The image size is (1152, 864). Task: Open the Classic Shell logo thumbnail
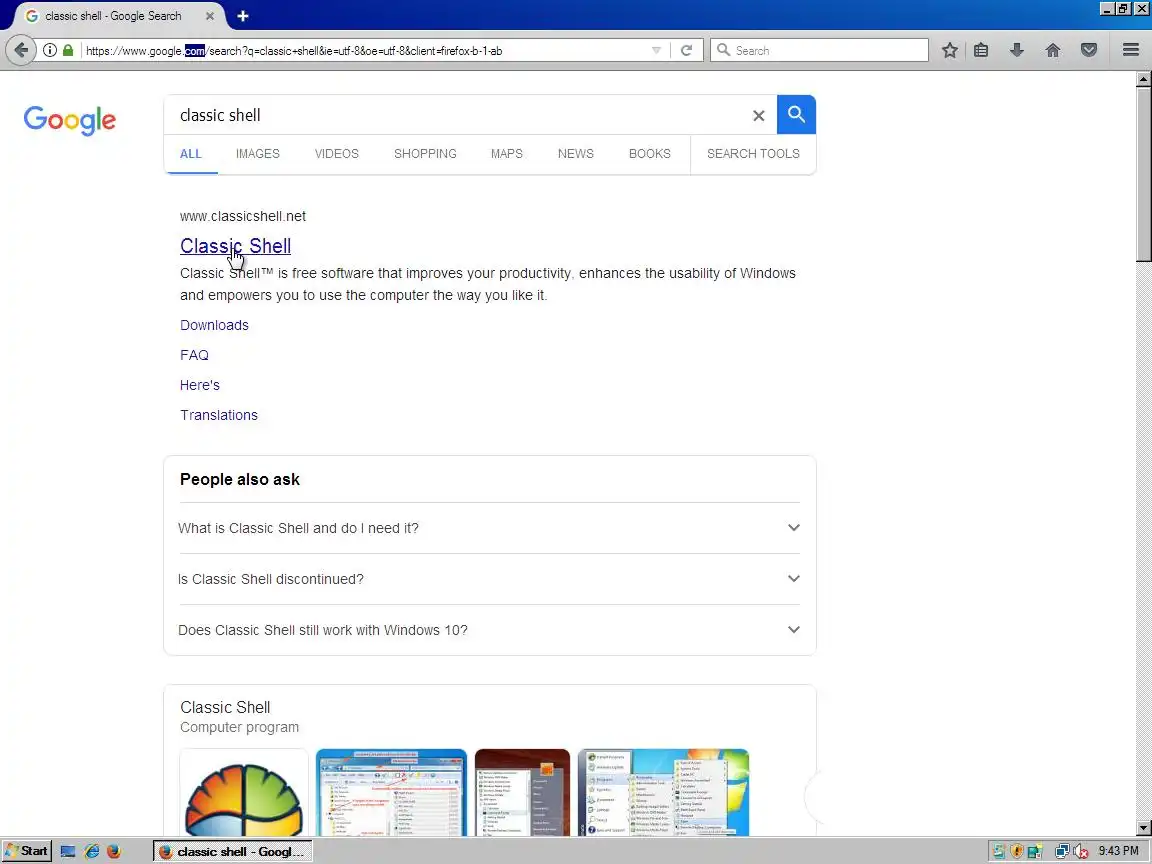(x=244, y=793)
